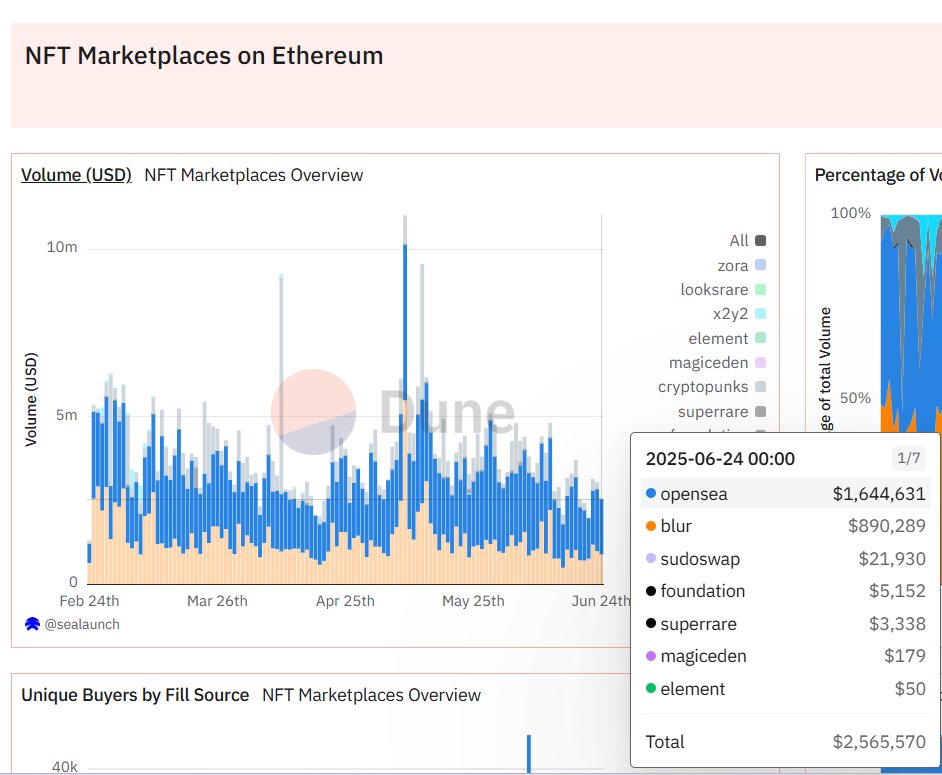The image size is (942, 775).
Task: Toggle the element legend entry in the chart legend
Action: (x=727, y=338)
